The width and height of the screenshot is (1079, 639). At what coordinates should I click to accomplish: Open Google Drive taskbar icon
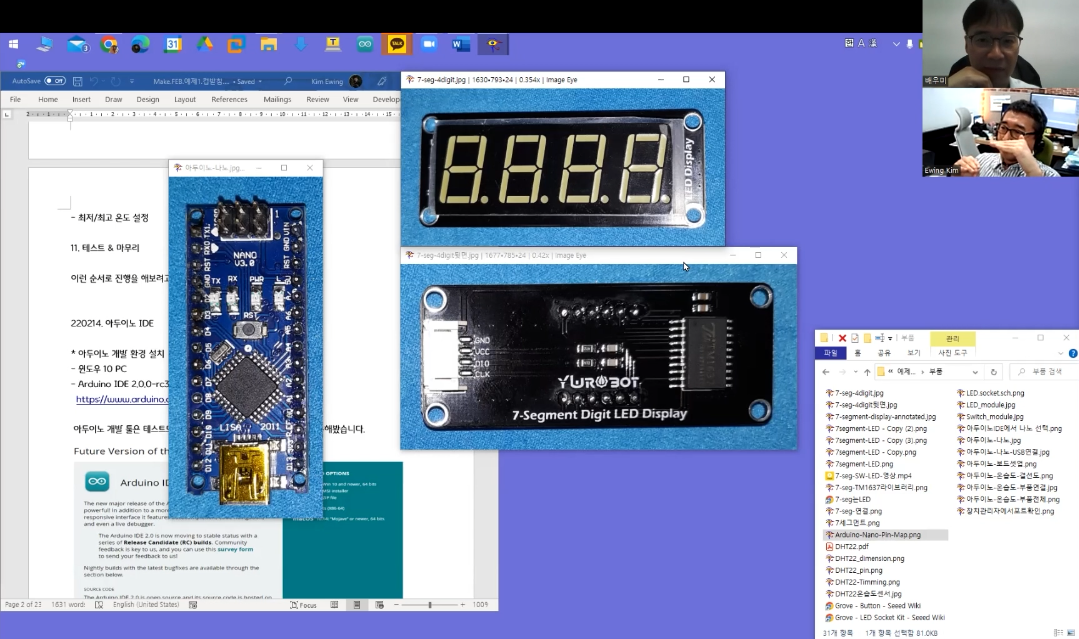[x=204, y=45]
